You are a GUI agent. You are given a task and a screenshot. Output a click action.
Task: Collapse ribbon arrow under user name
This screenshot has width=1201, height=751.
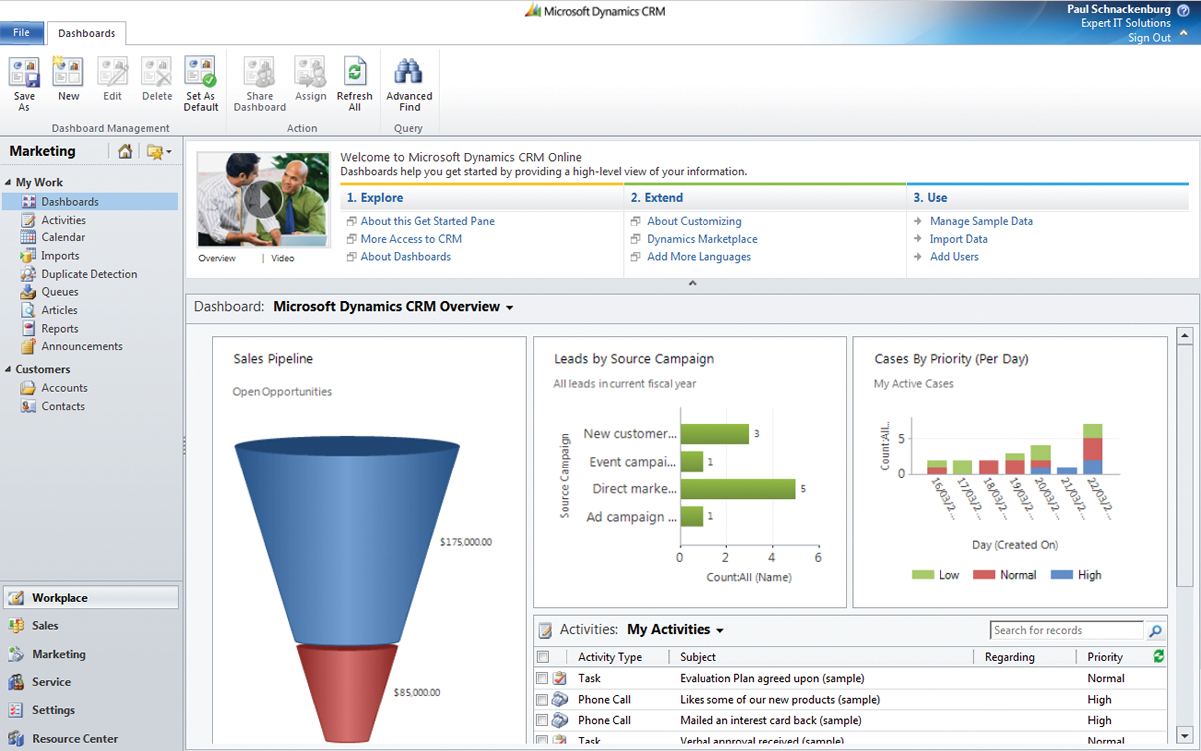[x=1184, y=32]
